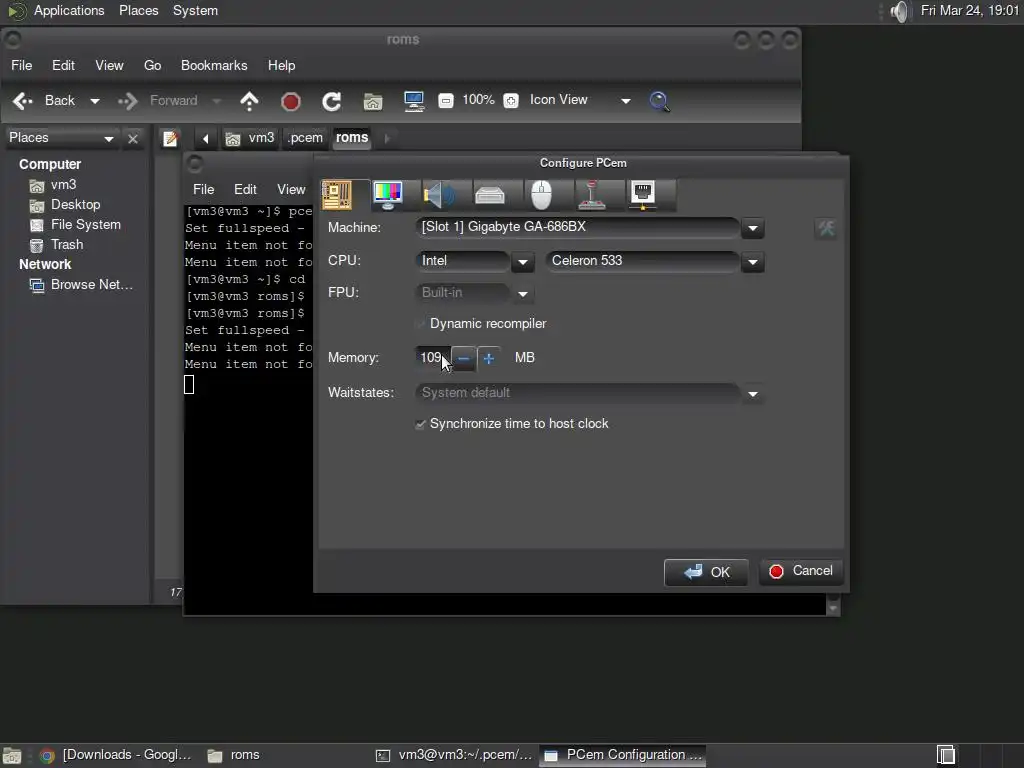The image size is (1024, 768).
Task: Open the Icon View mode dropdown
Action: (580, 100)
